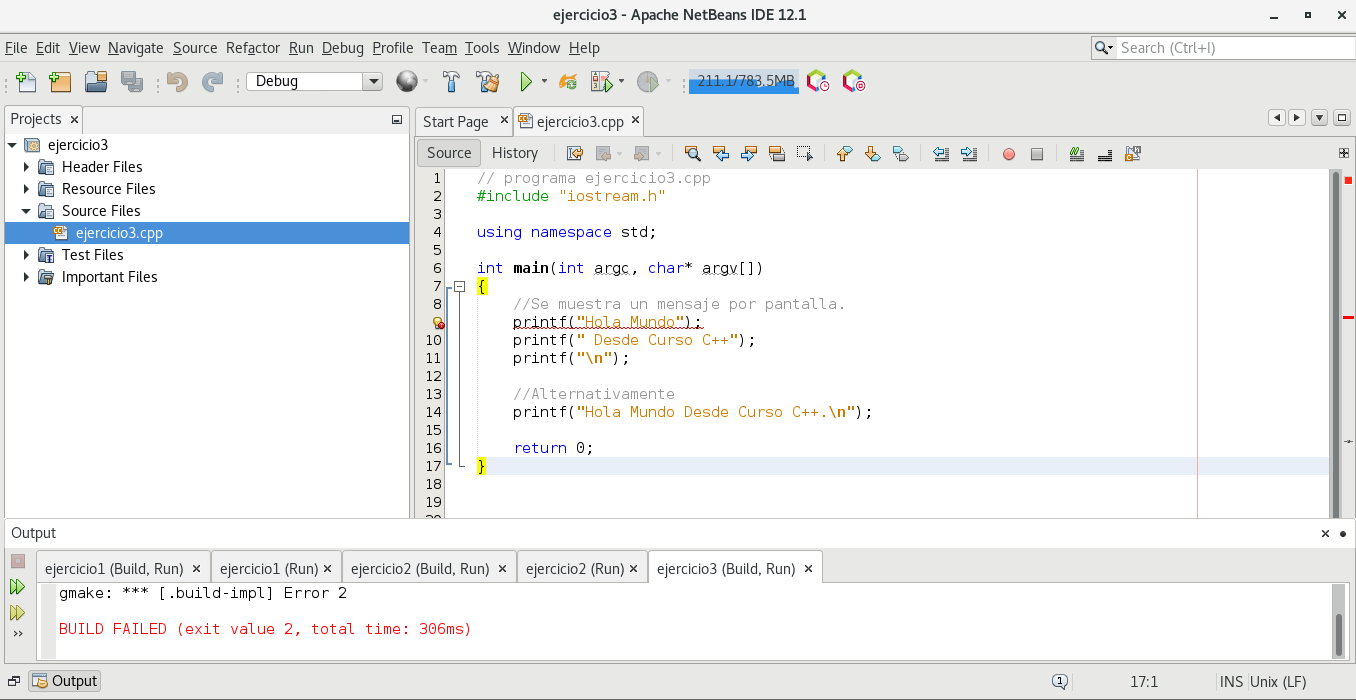Select the ejercicio2 (Build, Run) output tab
This screenshot has width=1356, height=700.
[420, 568]
